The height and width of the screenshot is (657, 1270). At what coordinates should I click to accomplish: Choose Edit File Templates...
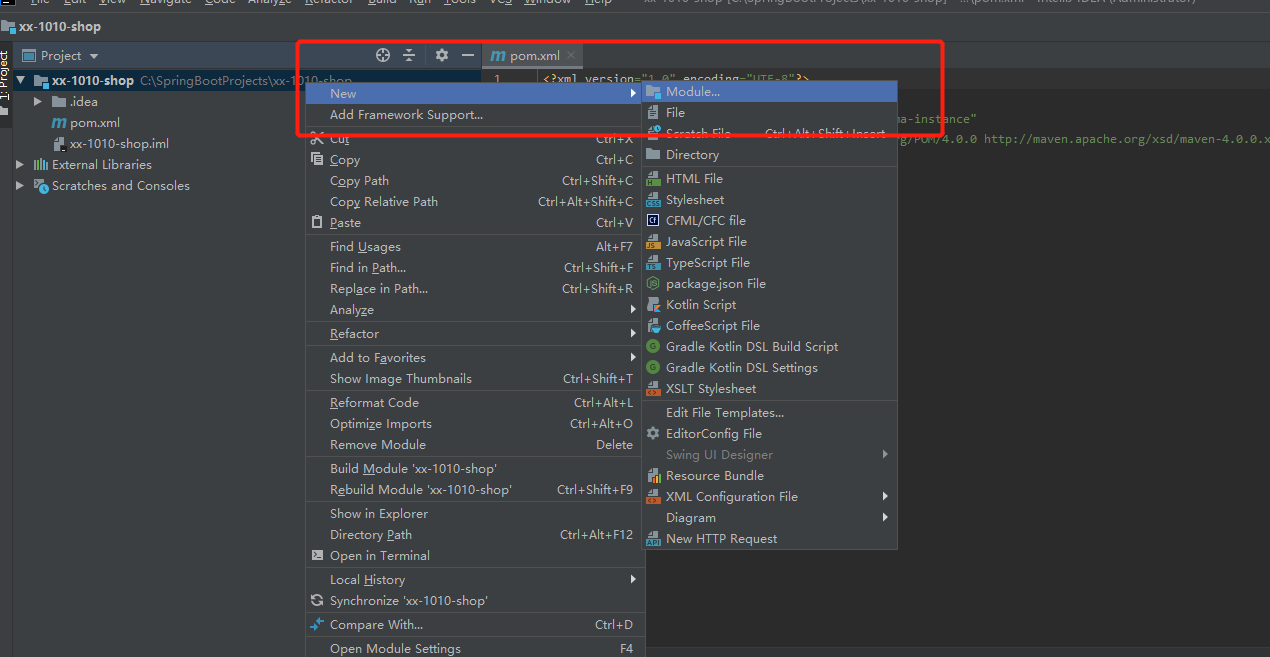pos(769,412)
